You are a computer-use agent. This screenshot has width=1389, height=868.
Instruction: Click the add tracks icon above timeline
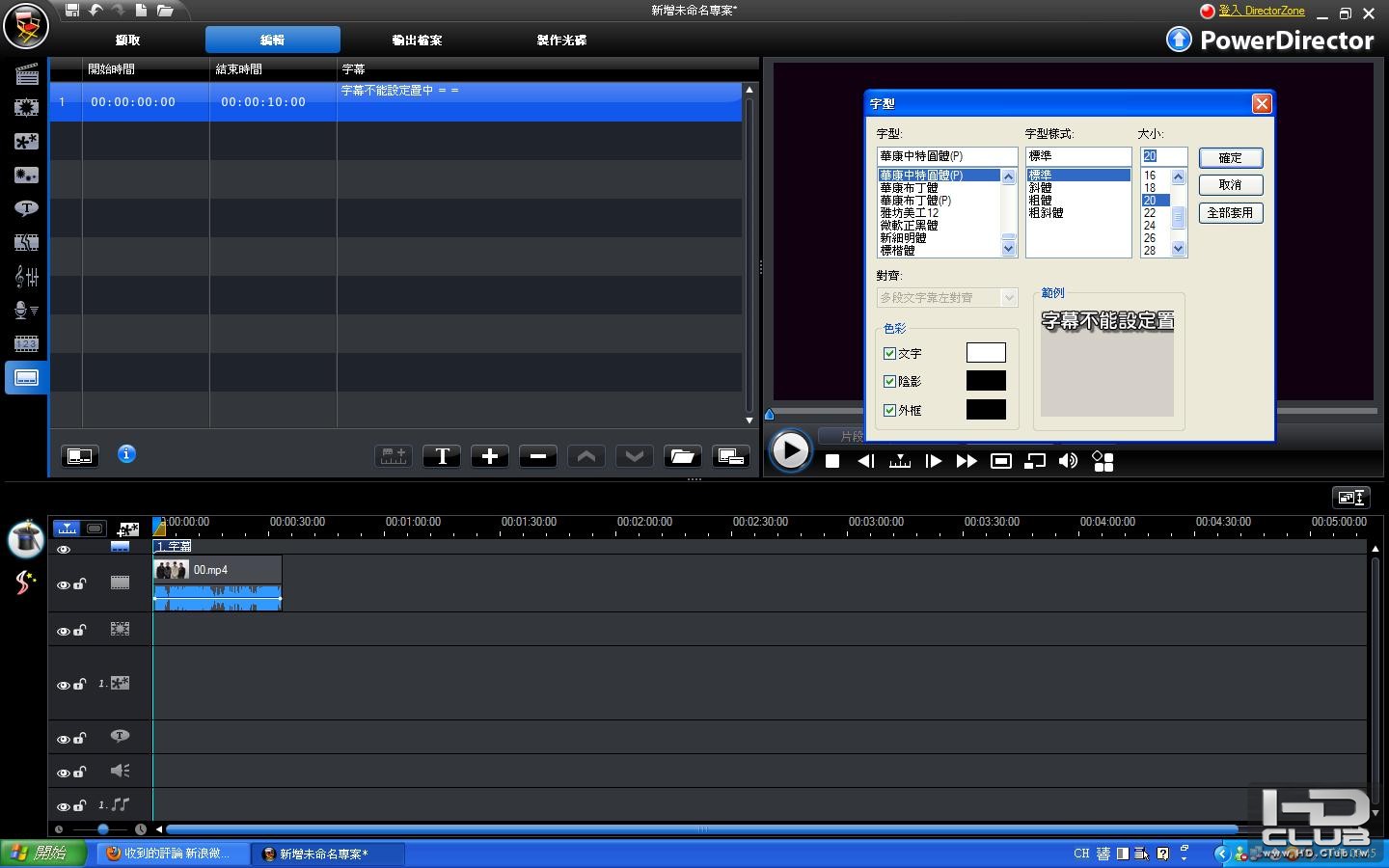pos(127,529)
